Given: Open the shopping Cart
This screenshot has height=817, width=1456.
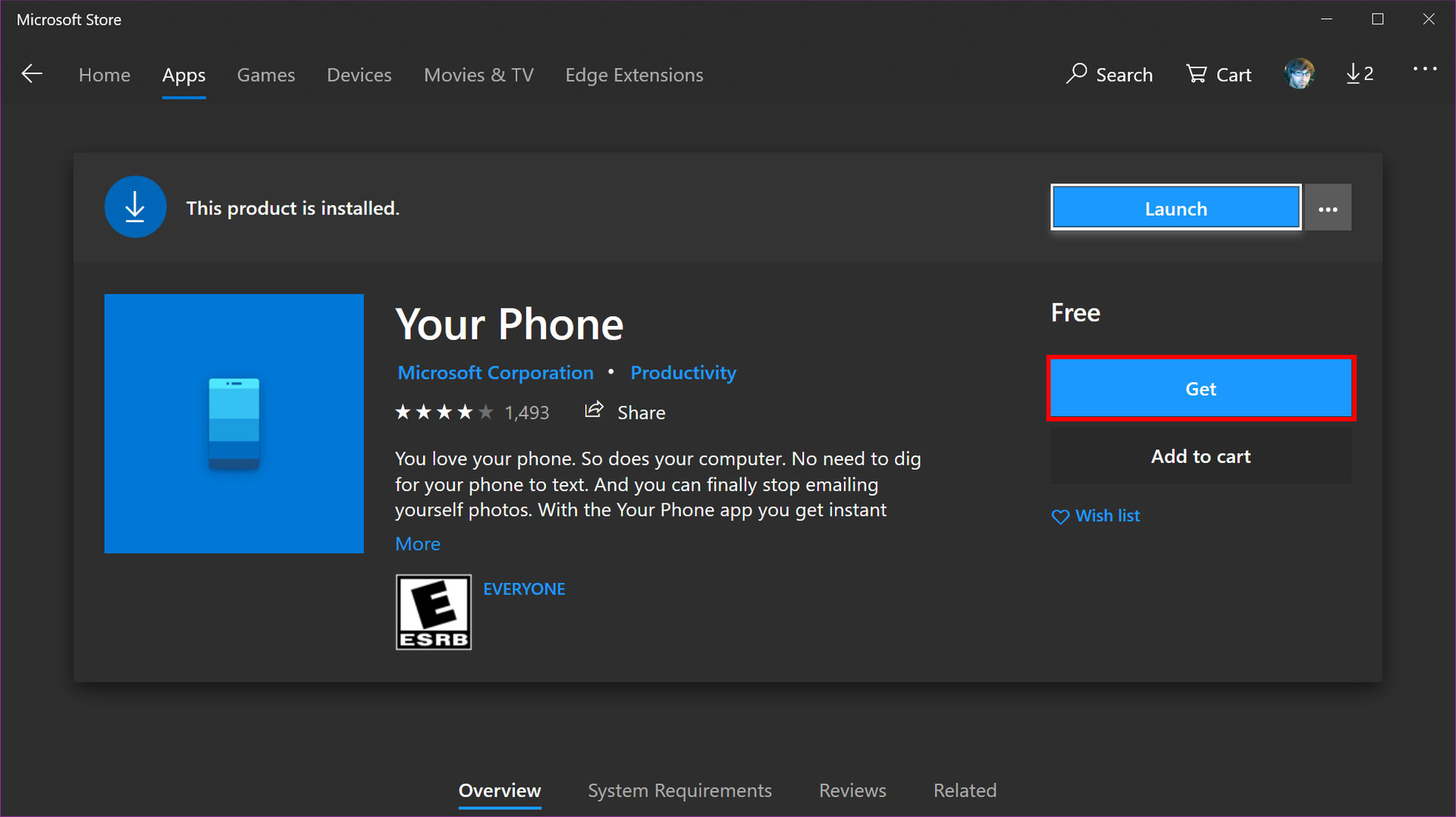Looking at the screenshot, I should tap(1219, 74).
